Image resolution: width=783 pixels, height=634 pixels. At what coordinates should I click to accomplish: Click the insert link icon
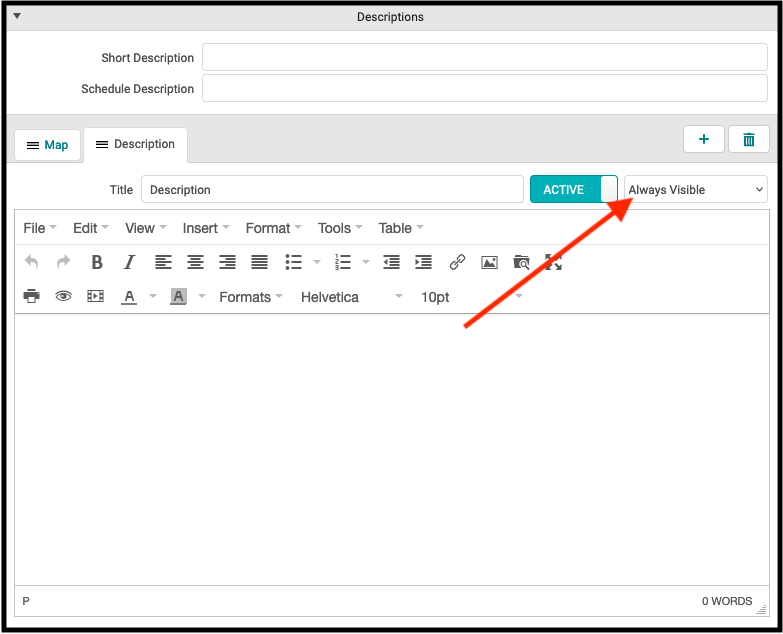457,262
